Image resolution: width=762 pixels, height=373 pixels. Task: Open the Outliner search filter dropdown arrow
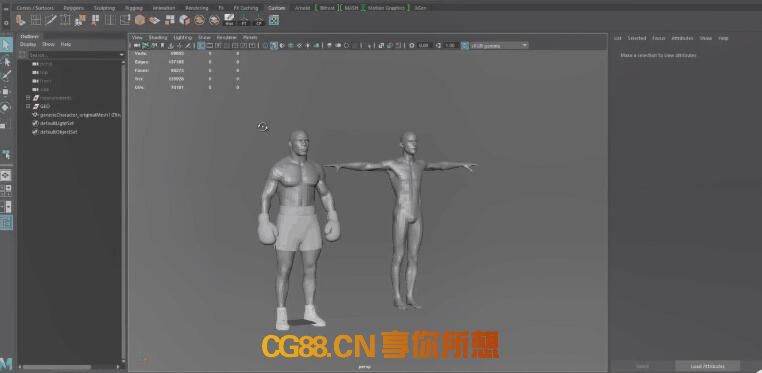(121, 55)
